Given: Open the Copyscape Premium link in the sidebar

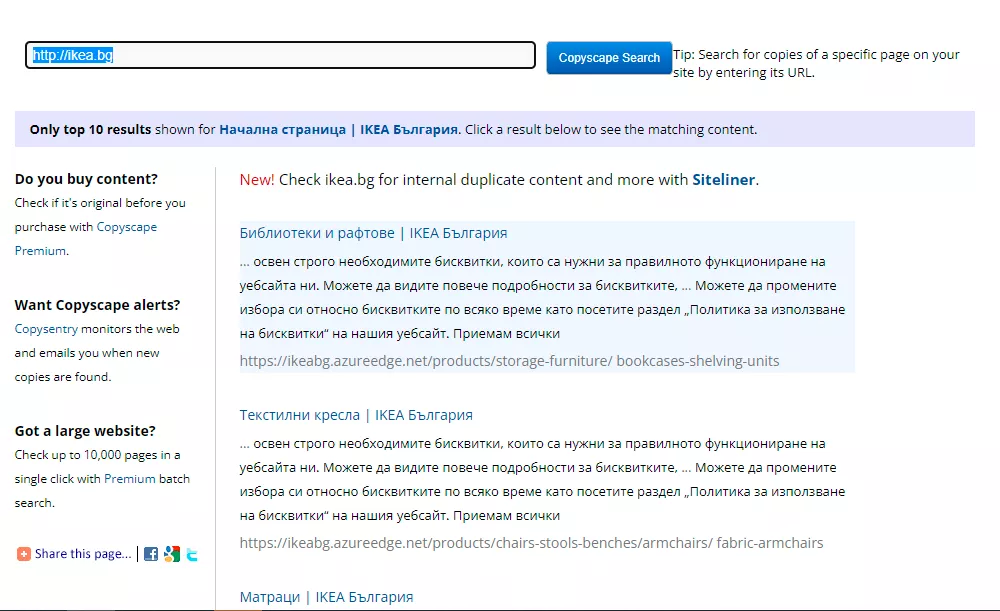Looking at the screenshot, I should click(x=85, y=239).
